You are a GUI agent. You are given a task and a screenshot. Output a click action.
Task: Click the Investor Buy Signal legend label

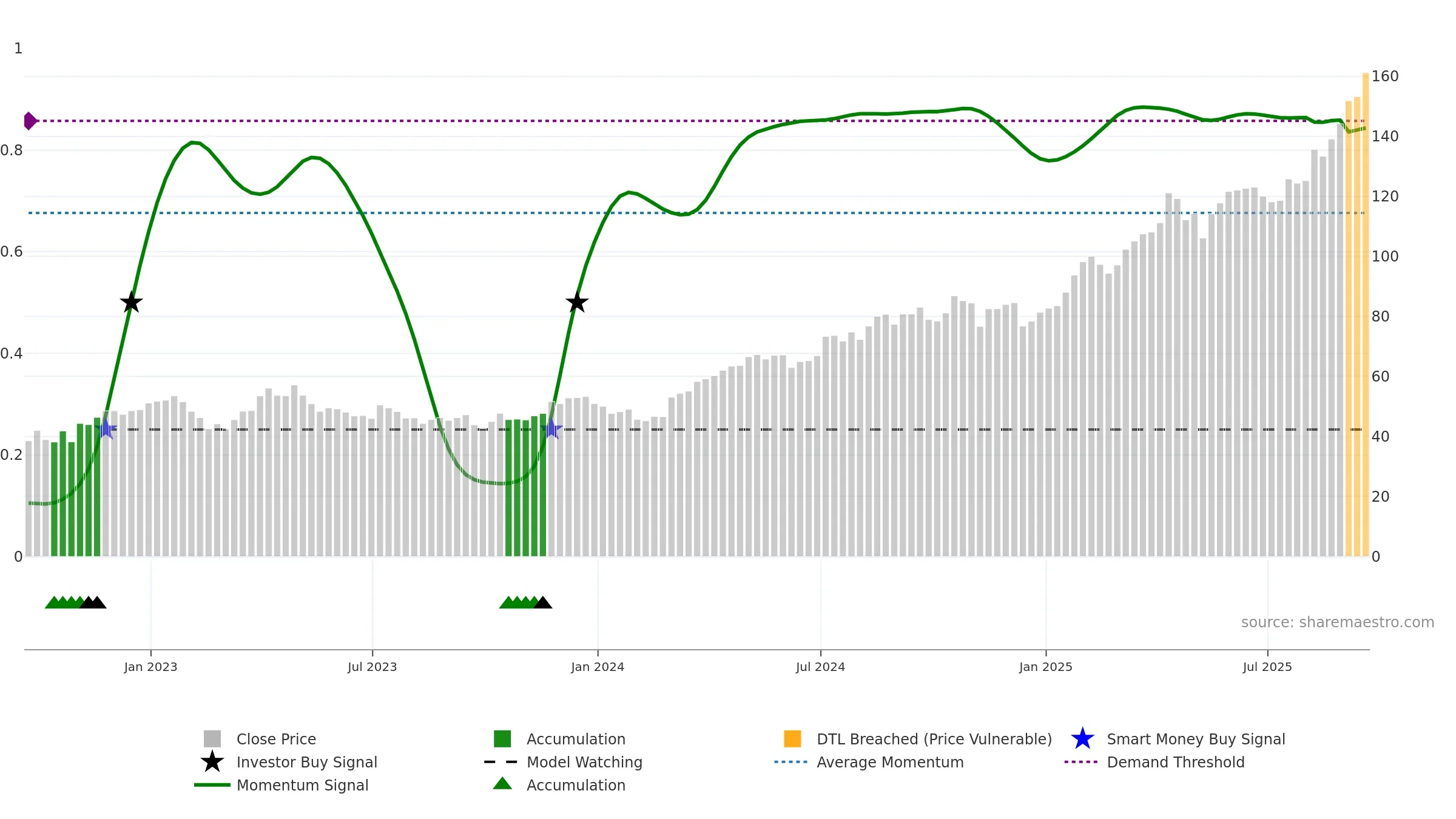pyautogui.click(x=306, y=762)
